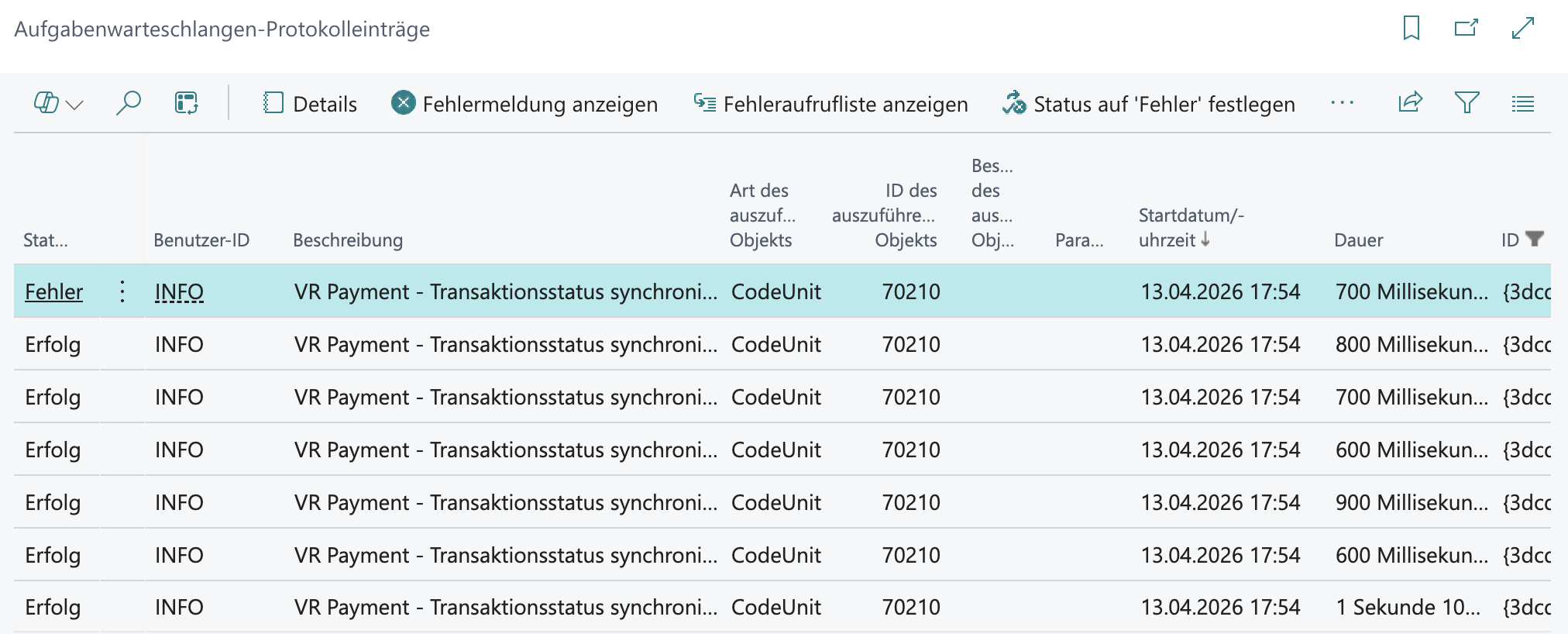The image size is (1568, 634).
Task: Open the Benutzer-ID column header
Action: (201, 240)
